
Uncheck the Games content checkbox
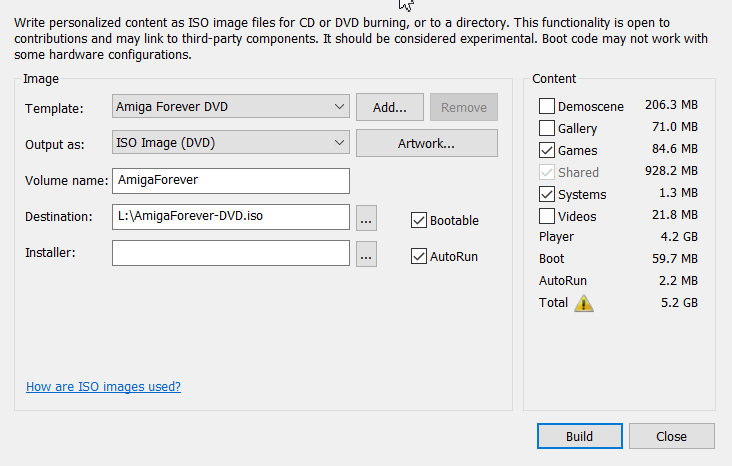point(547,150)
